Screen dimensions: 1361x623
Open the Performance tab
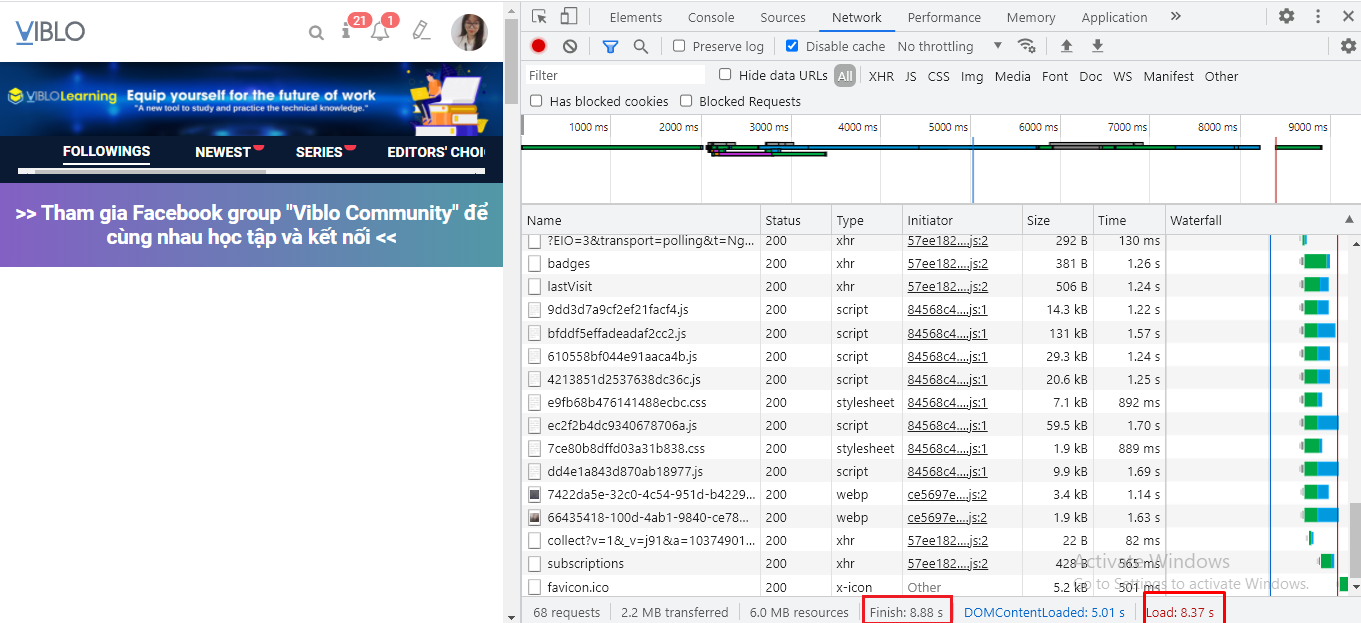pos(944,17)
